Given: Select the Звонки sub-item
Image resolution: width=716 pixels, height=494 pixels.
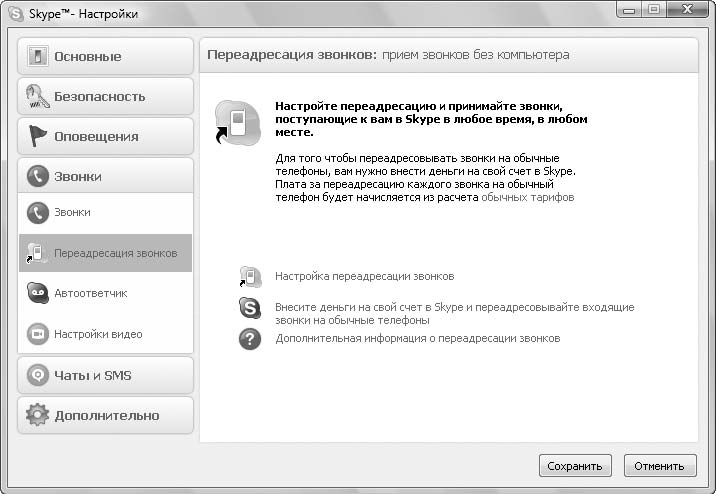Looking at the screenshot, I should click(105, 213).
